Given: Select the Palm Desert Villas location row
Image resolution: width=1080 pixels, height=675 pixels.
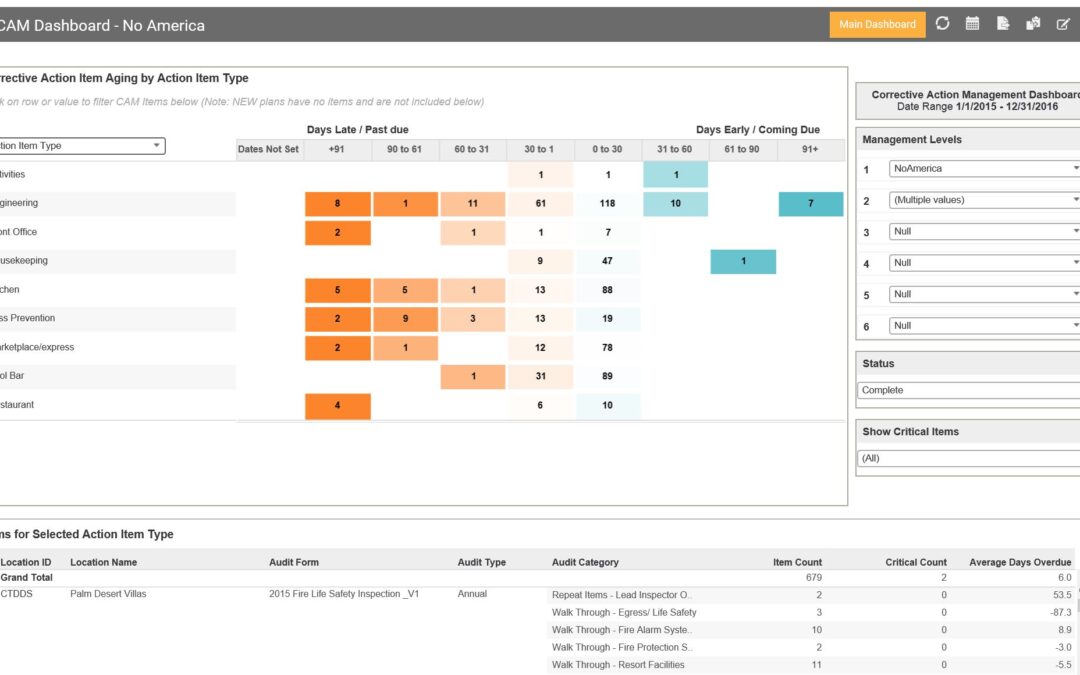Looking at the screenshot, I should pos(108,594).
